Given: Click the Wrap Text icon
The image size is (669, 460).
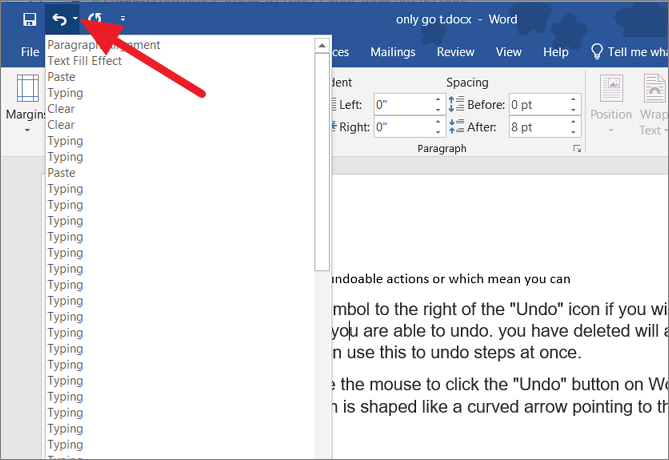Looking at the screenshot, I should 654,88.
